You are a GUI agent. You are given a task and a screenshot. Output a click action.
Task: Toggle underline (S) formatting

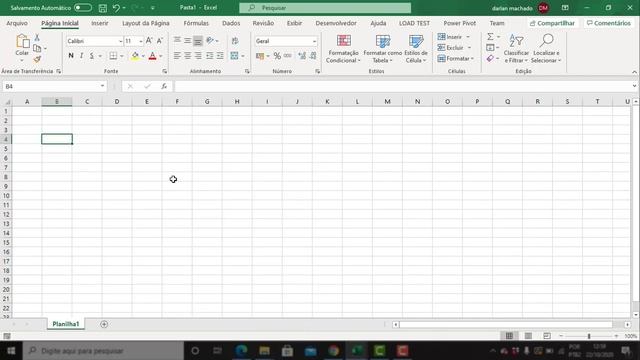(x=91, y=56)
